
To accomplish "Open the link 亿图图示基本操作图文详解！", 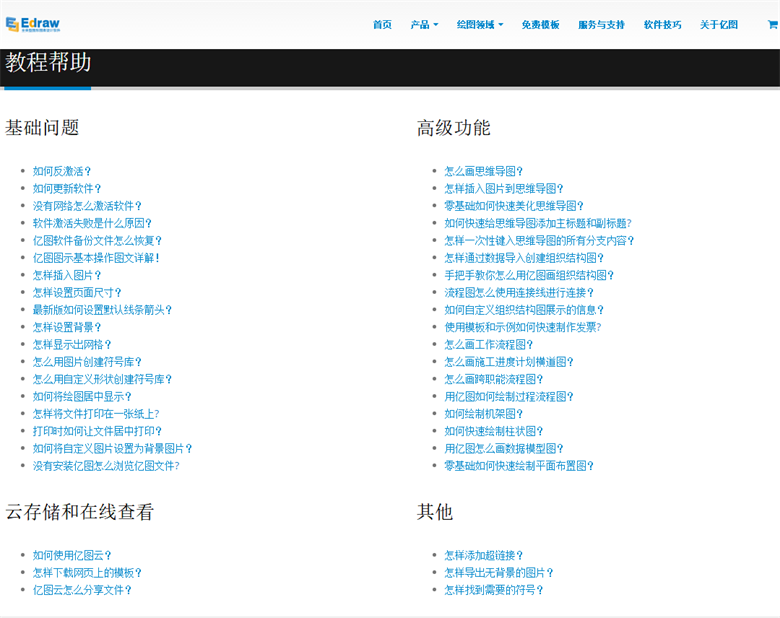I will (x=97, y=258).
